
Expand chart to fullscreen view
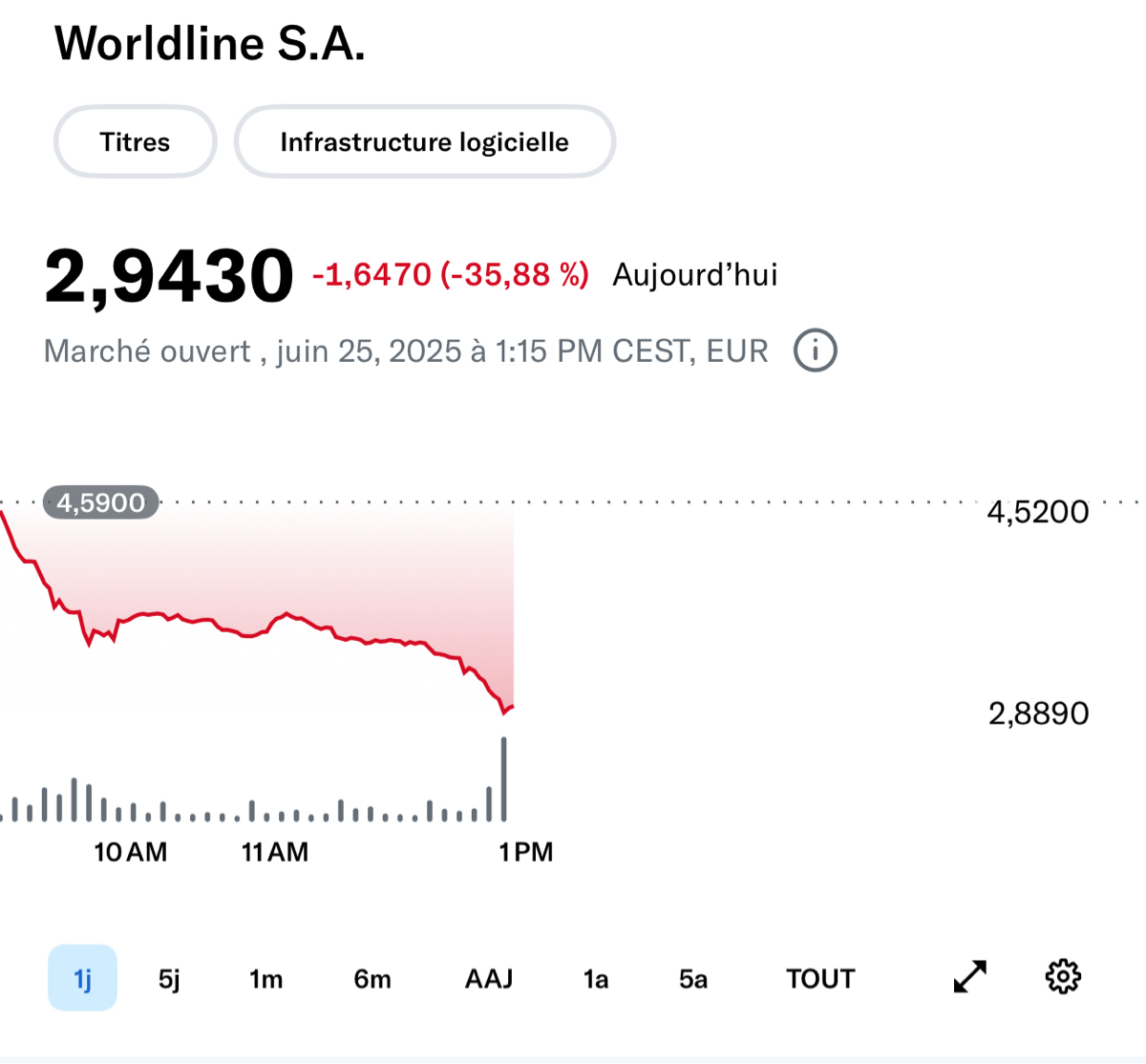coord(970,977)
